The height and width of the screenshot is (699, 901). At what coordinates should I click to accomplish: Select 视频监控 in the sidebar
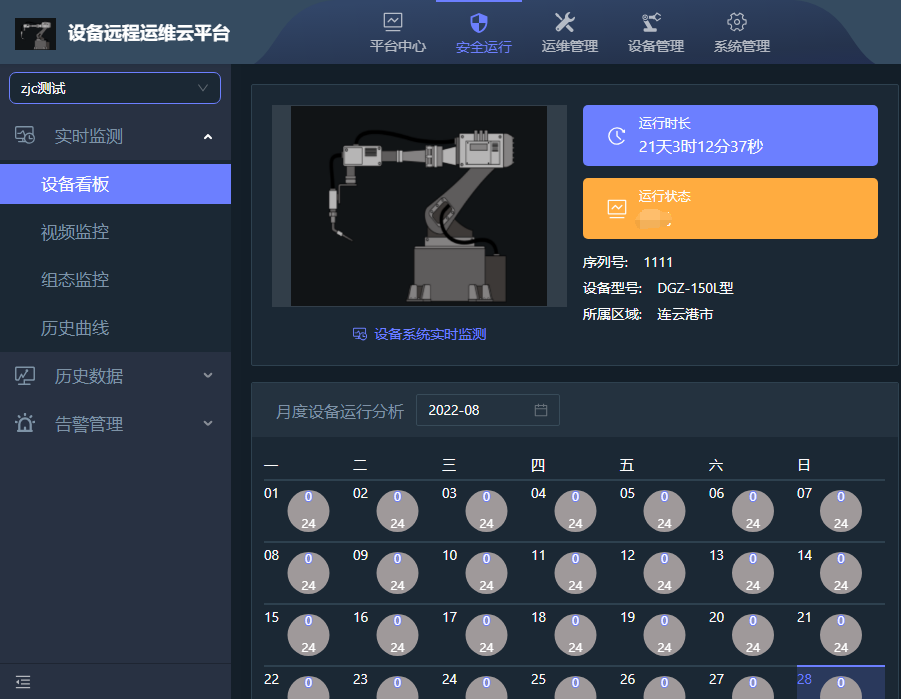click(75, 232)
